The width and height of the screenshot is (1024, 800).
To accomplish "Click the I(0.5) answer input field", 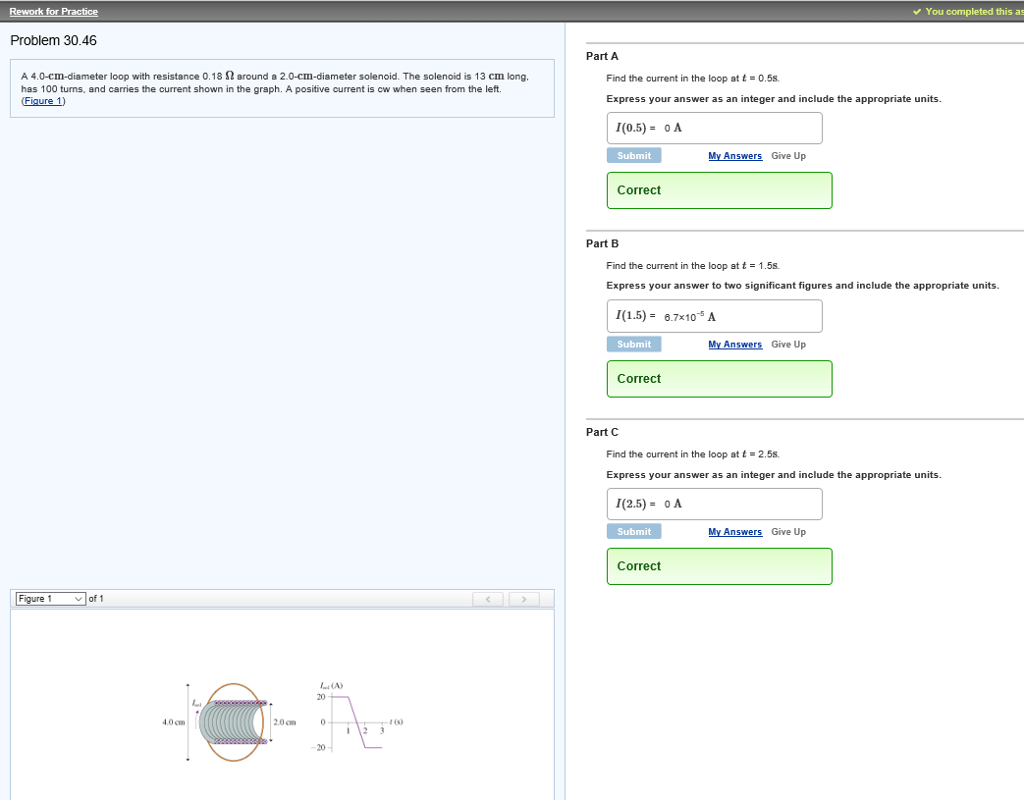I will pyautogui.click(x=714, y=127).
